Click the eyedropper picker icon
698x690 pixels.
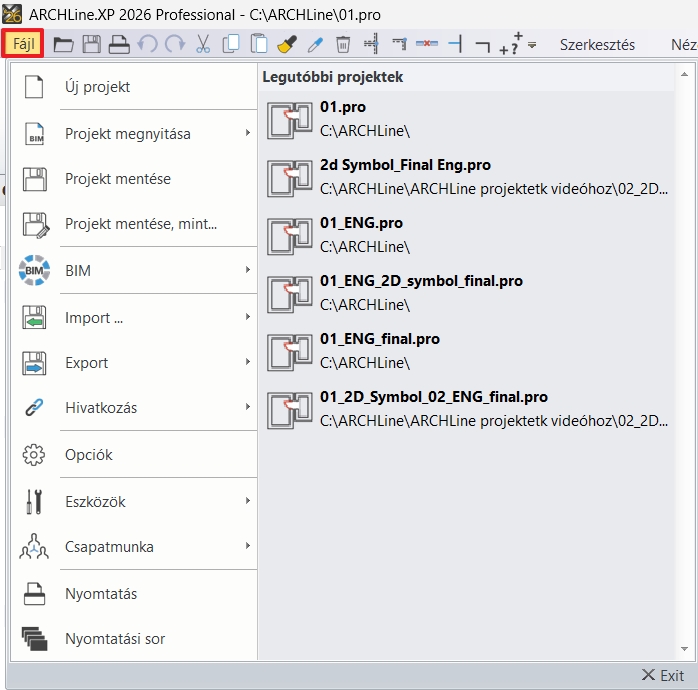(x=315, y=45)
